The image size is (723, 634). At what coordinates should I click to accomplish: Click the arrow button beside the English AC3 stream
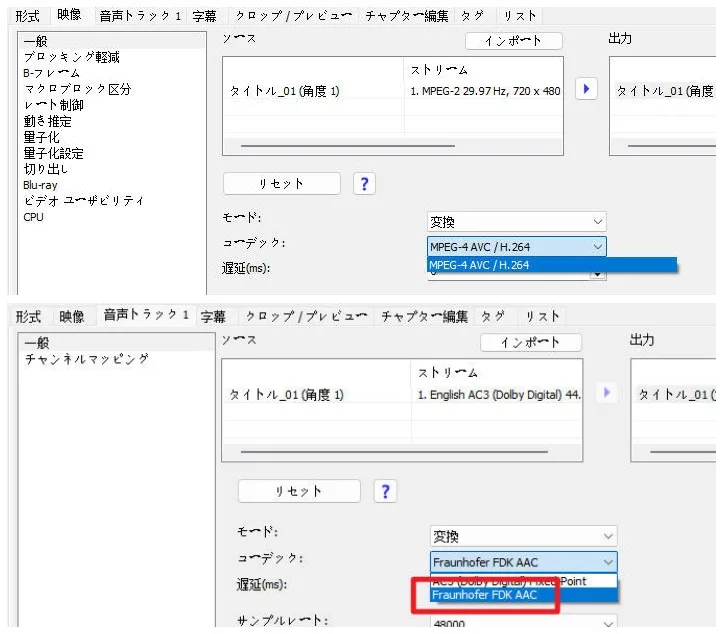(606, 393)
